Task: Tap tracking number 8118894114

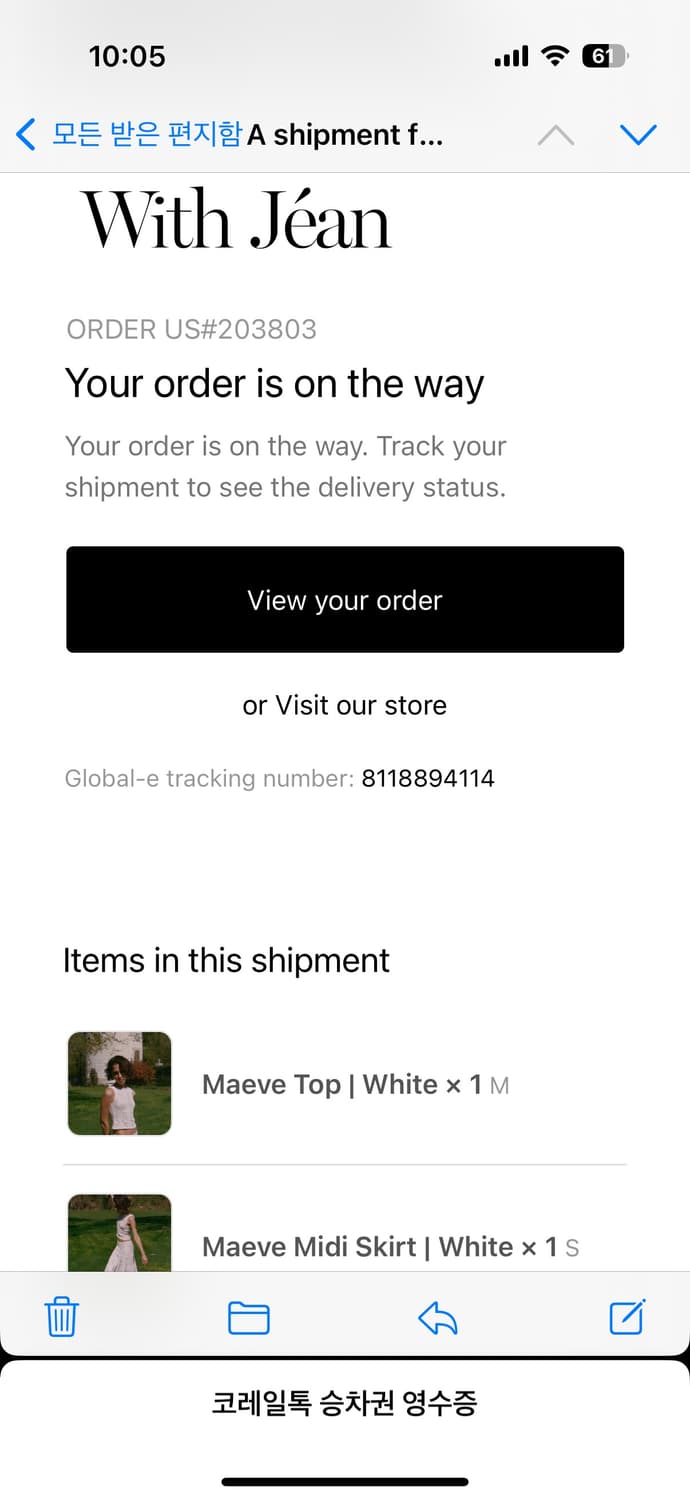Action: pos(428,778)
